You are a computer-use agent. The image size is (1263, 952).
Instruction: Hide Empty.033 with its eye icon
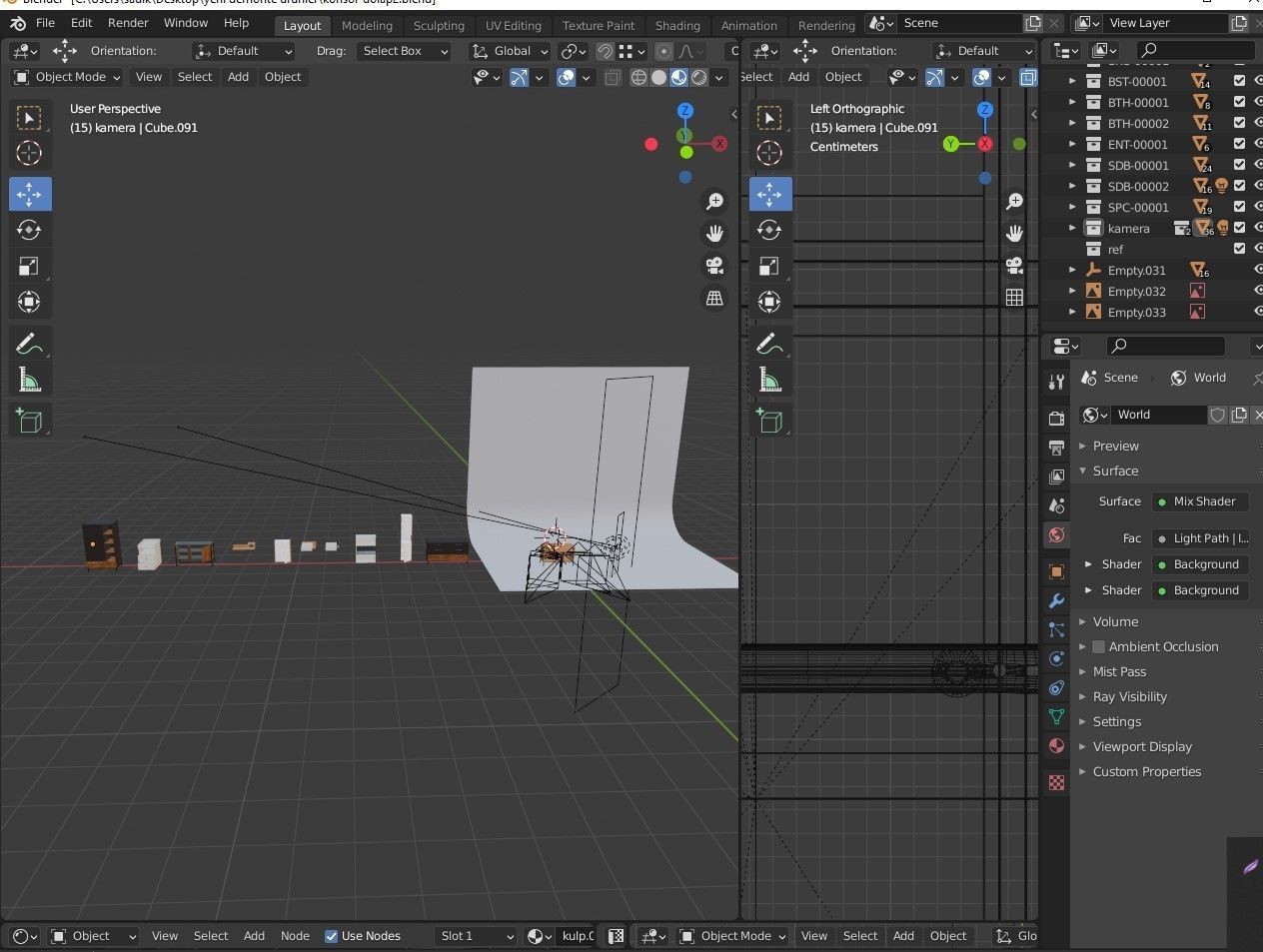click(x=1258, y=312)
